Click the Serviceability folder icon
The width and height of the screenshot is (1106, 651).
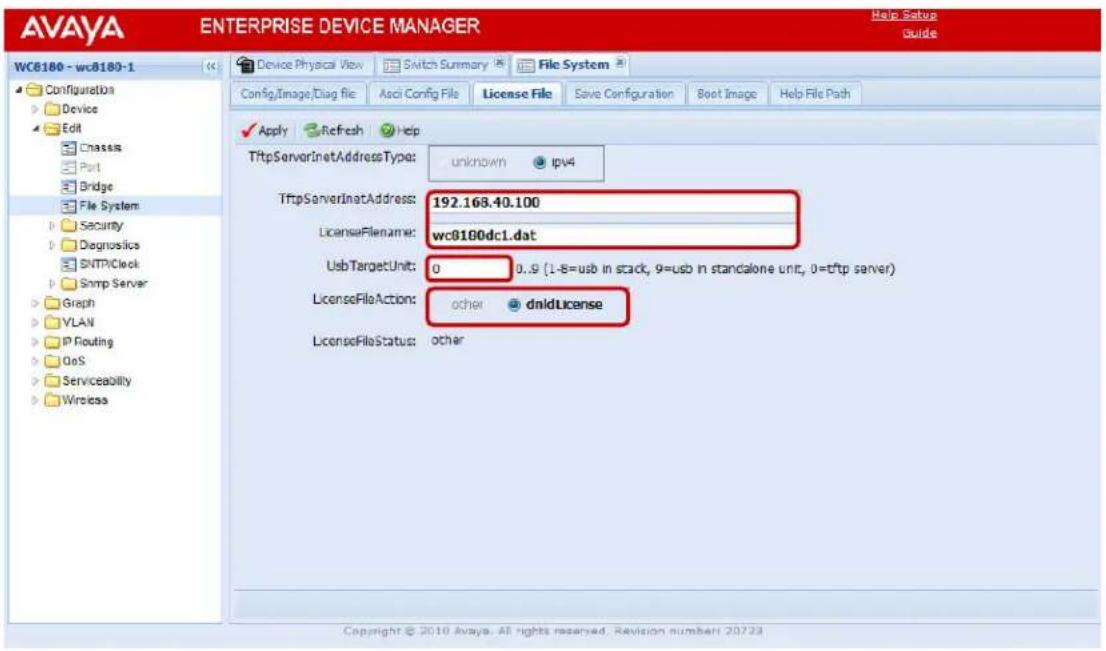click(x=51, y=381)
